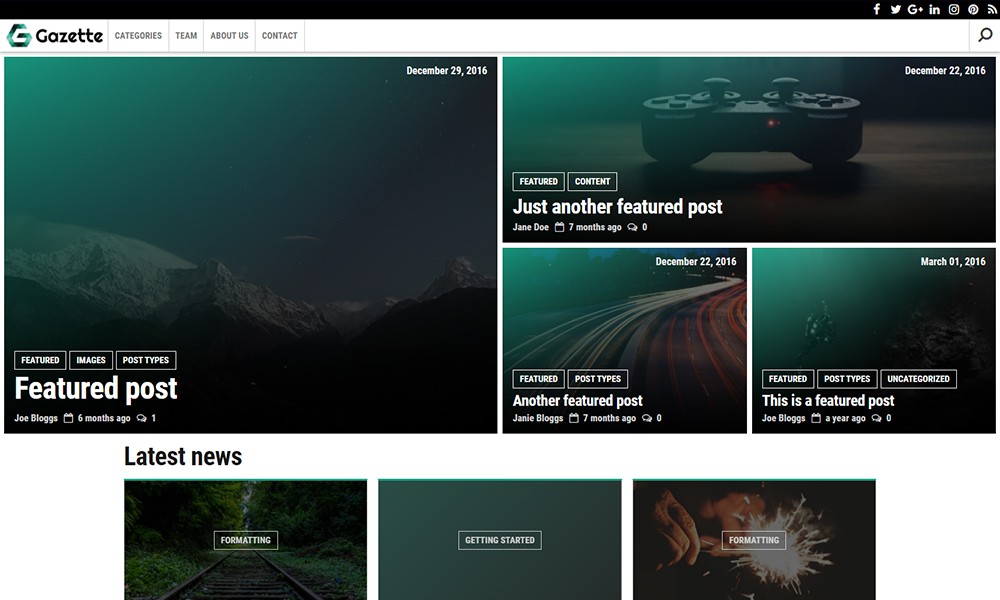Click the Images category tag

coord(91,360)
